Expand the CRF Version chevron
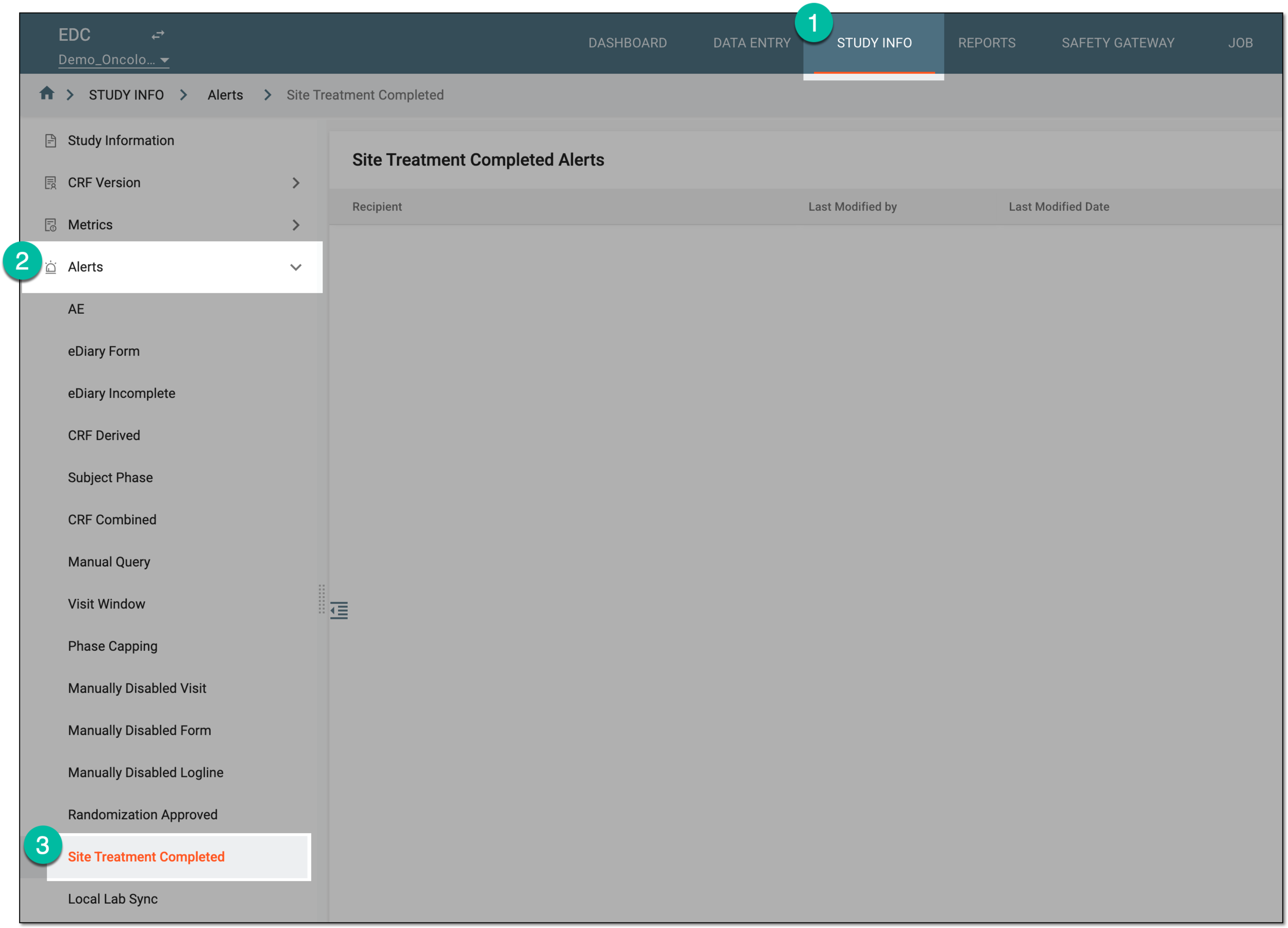The width and height of the screenshot is (1288, 928). (296, 183)
